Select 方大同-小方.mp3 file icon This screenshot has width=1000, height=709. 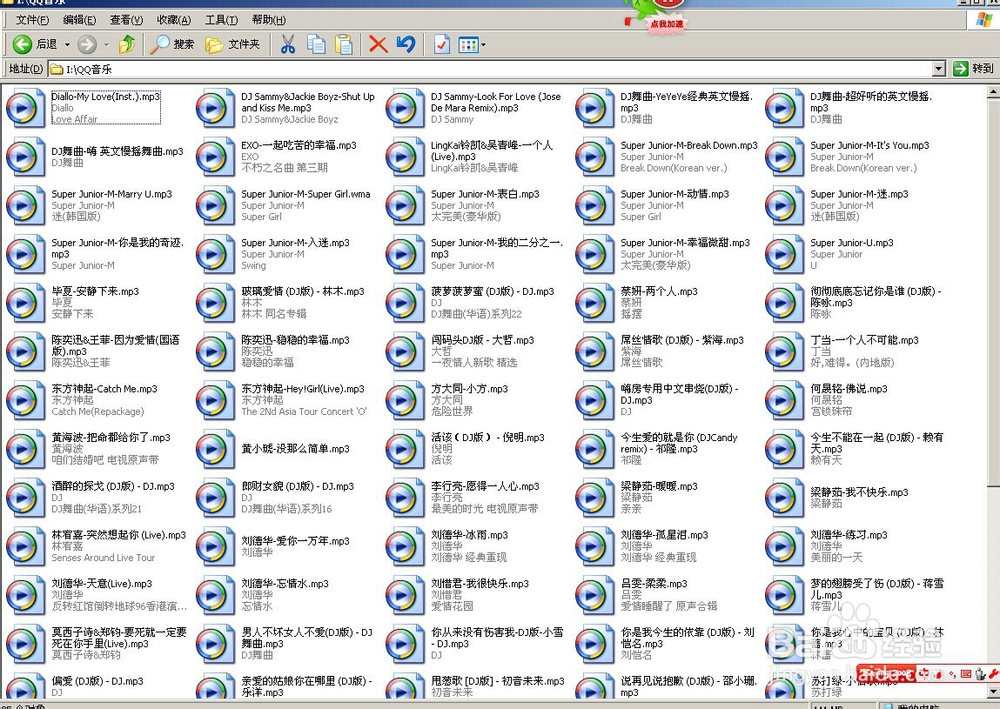404,400
